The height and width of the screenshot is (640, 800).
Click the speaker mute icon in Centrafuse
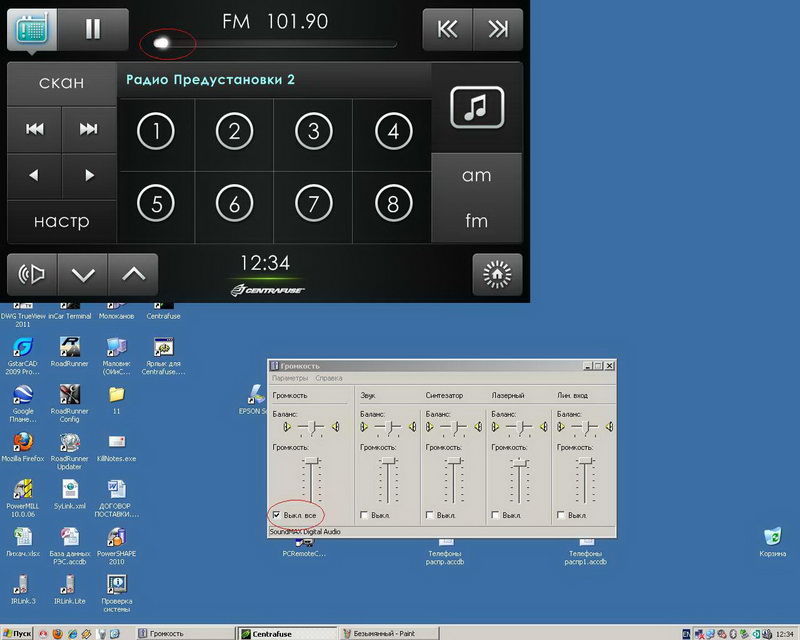point(33,274)
